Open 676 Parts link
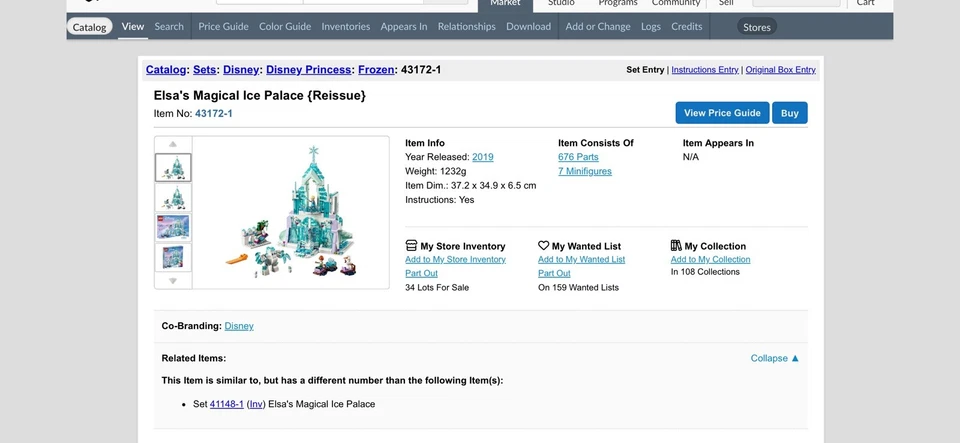This screenshot has height=443, width=960. click(x=578, y=157)
